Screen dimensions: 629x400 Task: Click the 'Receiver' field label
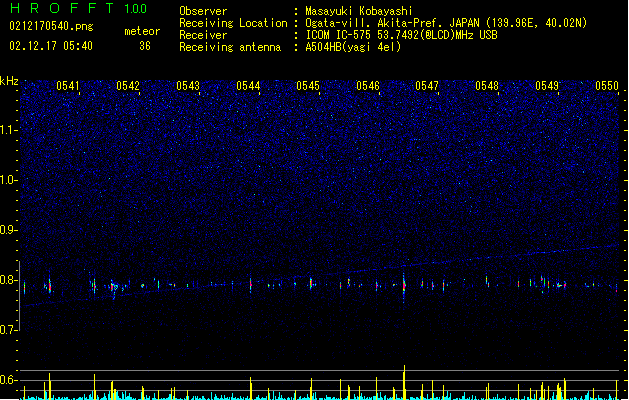[x=203, y=35]
